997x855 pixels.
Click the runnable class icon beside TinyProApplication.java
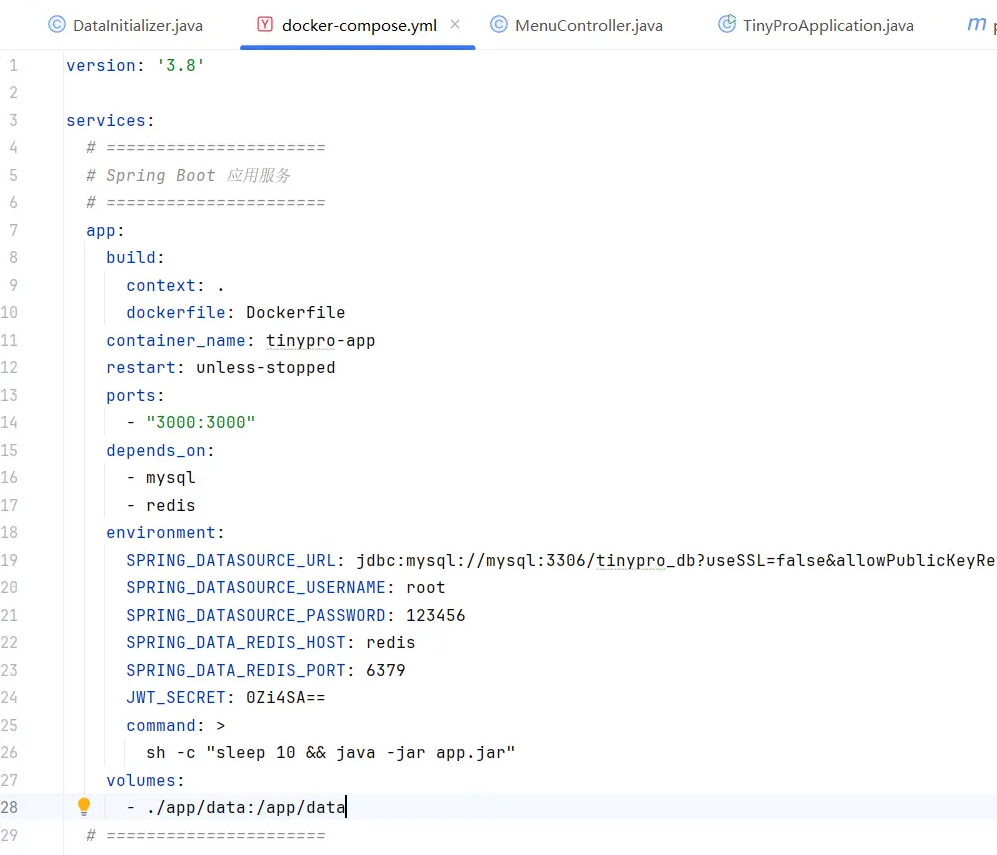[727, 25]
